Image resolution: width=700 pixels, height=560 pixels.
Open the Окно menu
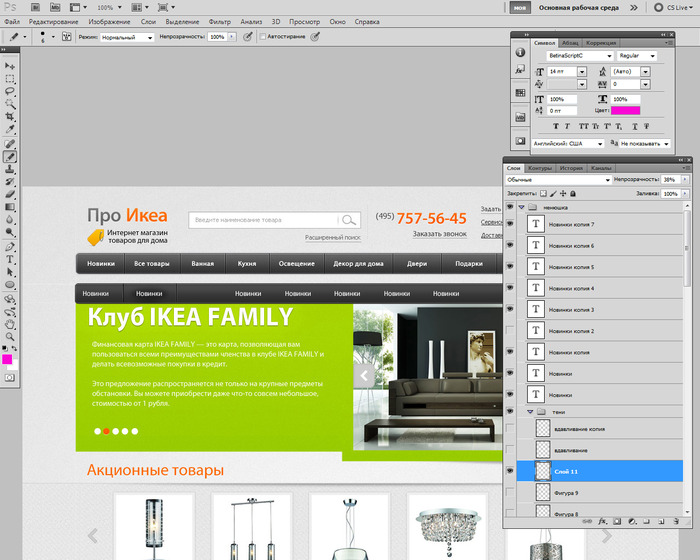[x=338, y=21]
